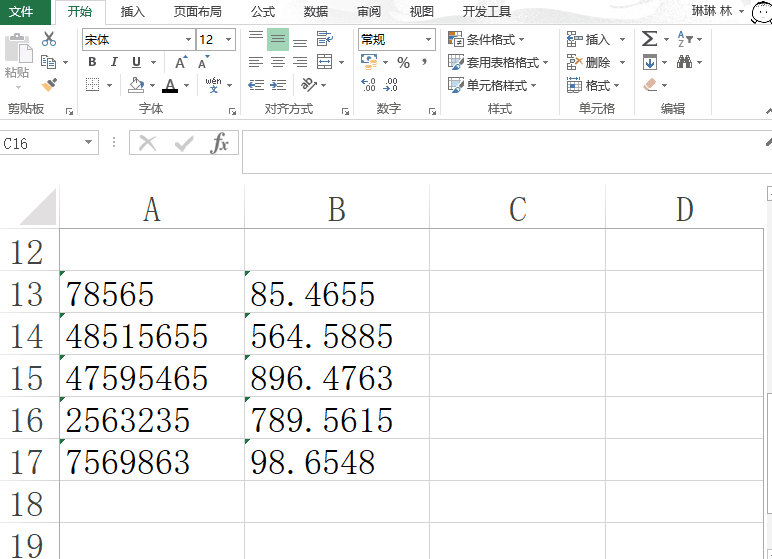Align text left

[256, 62]
